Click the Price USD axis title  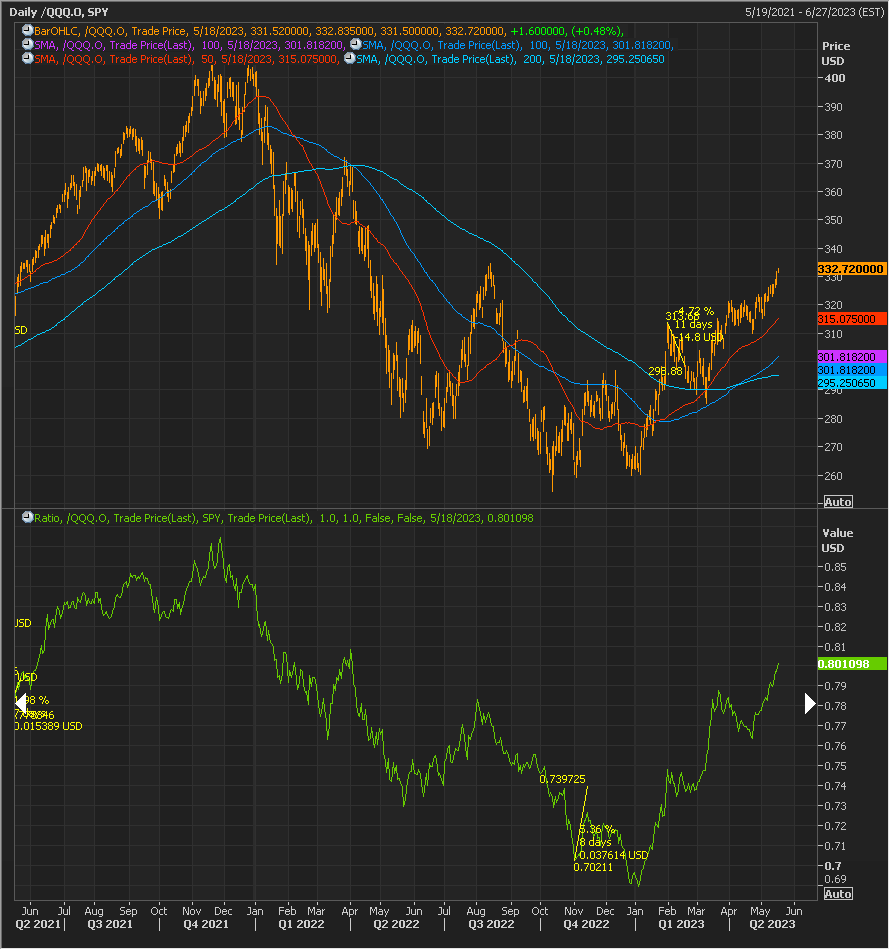835,53
